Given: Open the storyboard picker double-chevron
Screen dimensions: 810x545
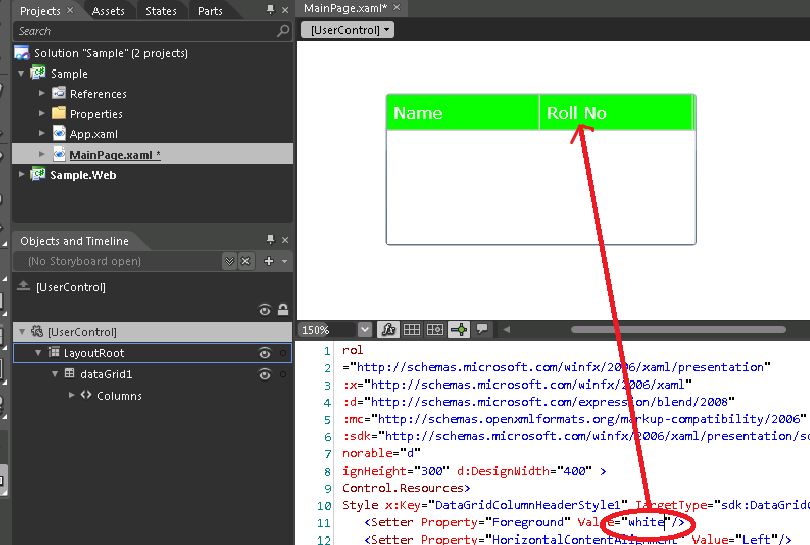Looking at the screenshot, I should (230, 261).
